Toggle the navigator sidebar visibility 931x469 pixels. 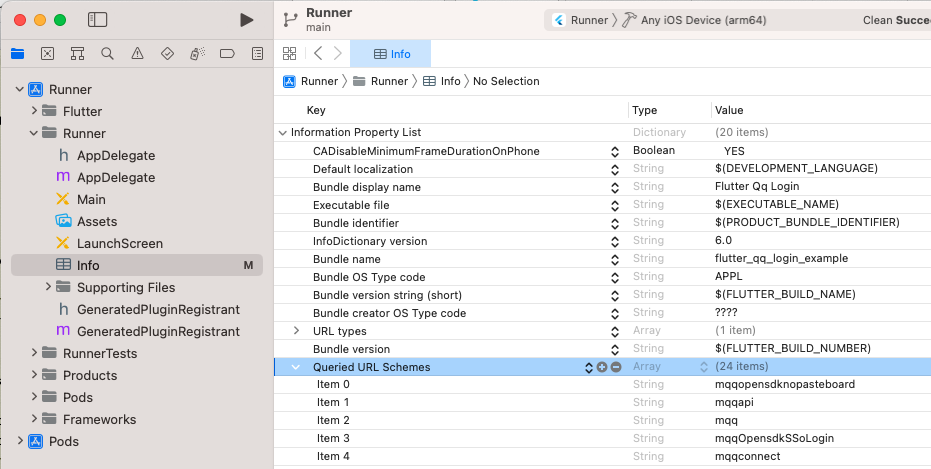97,20
